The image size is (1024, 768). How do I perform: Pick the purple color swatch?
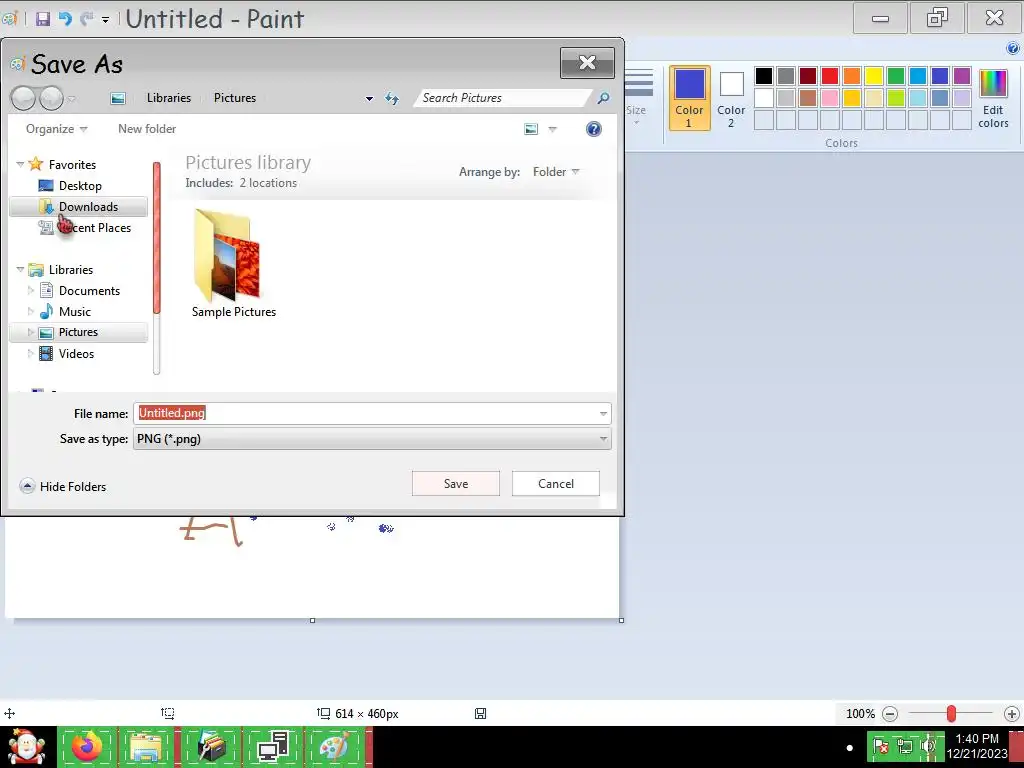(962, 76)
